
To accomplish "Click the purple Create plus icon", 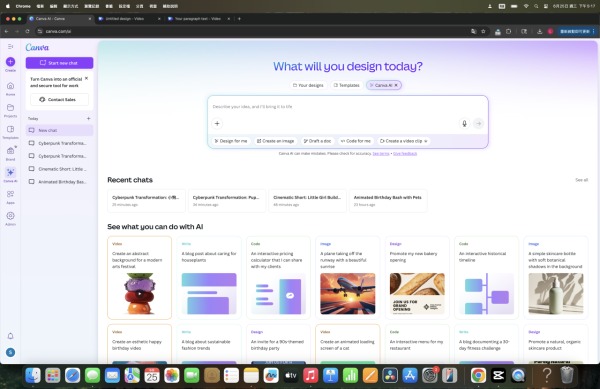I will [x=10, y=62].
